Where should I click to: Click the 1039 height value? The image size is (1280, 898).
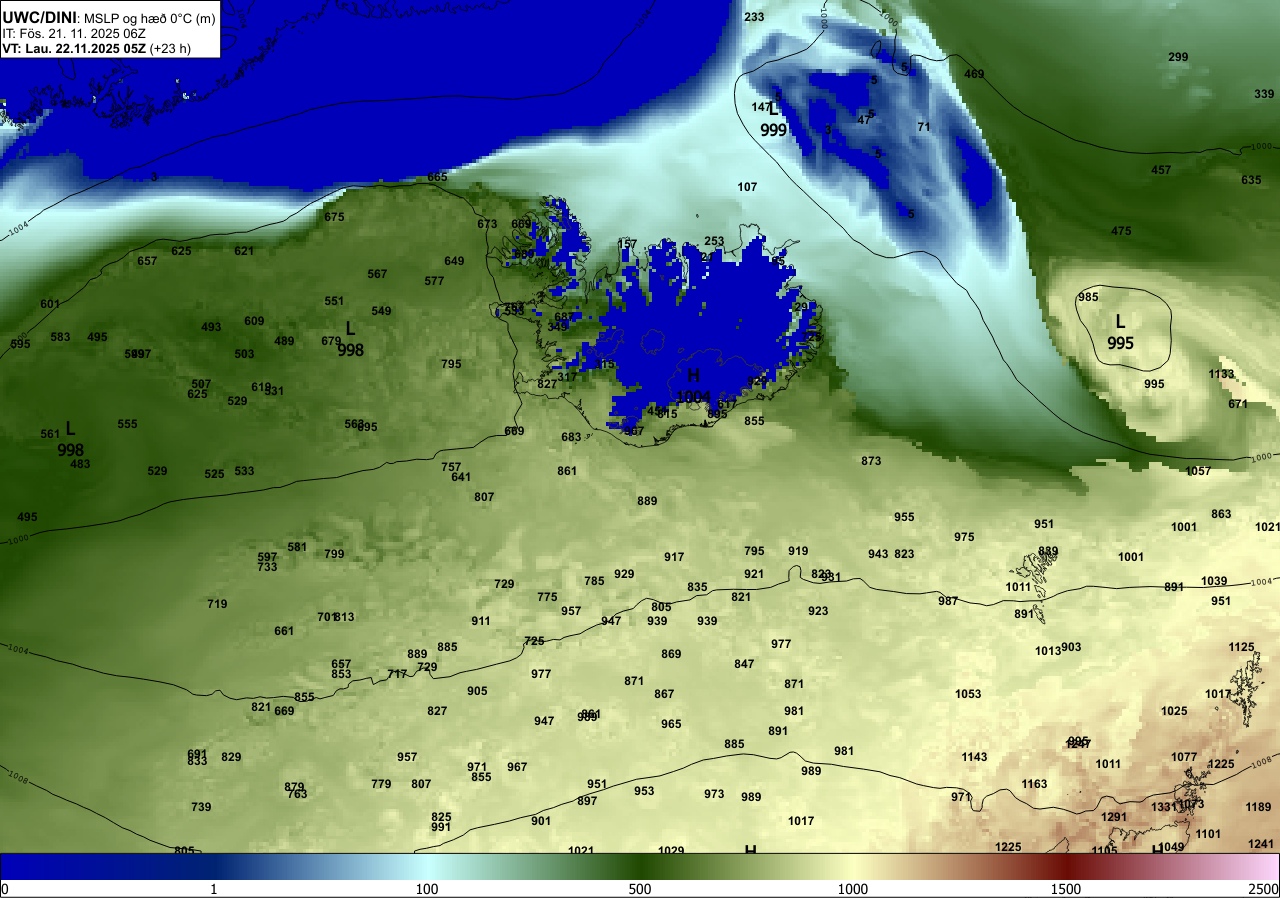point(1214,581)
